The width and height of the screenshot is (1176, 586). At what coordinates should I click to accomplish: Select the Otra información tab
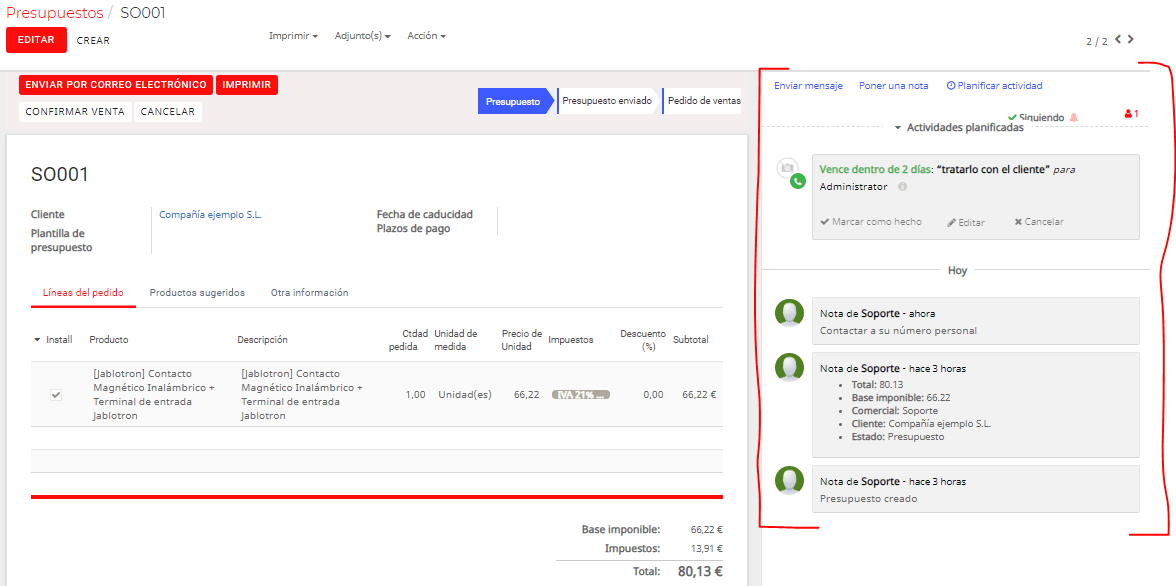(x=310, y=293)
